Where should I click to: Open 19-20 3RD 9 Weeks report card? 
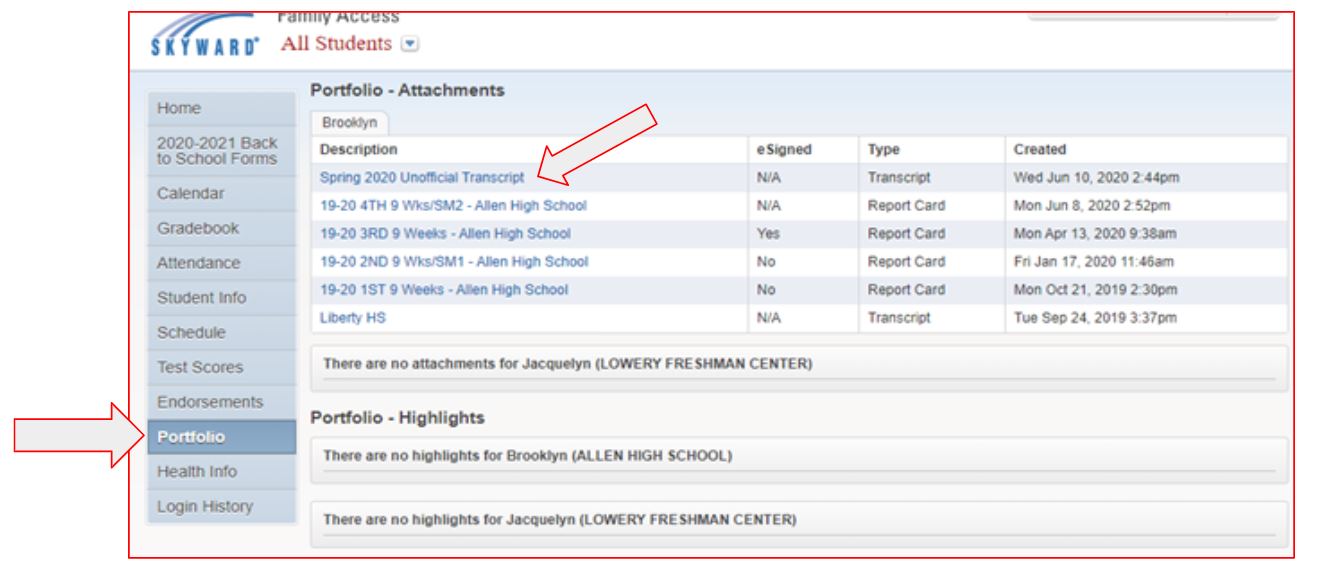(x=445, y=233)
